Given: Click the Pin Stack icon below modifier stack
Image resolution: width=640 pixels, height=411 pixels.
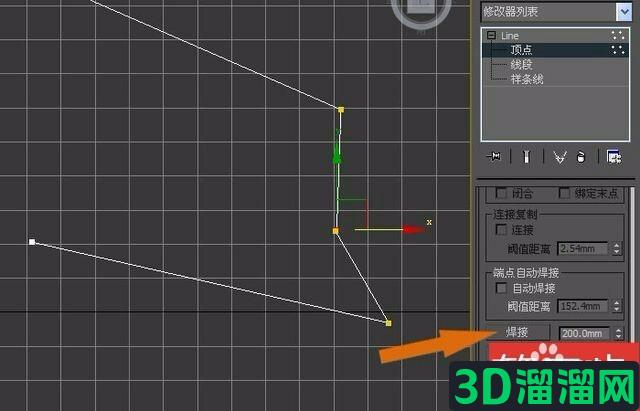Looking at the screenshot, I should coord(493,156).
